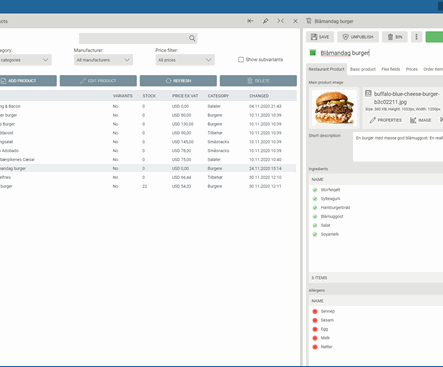Click the image file icon next to the filename
This screenshot has width=443, height=367.
[x=368, y=94]
